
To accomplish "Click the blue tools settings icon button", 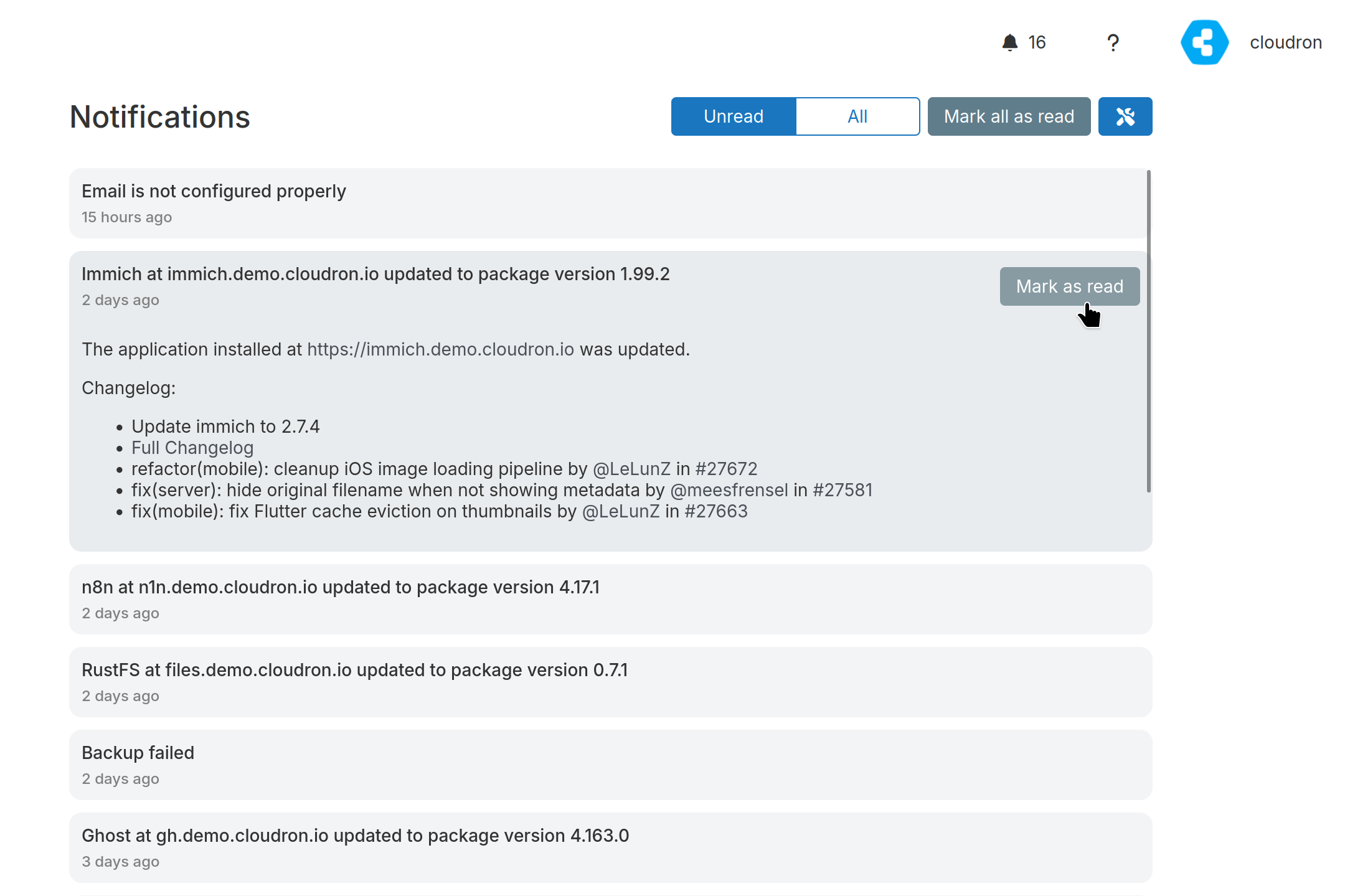I will [x=1125, y=116].
